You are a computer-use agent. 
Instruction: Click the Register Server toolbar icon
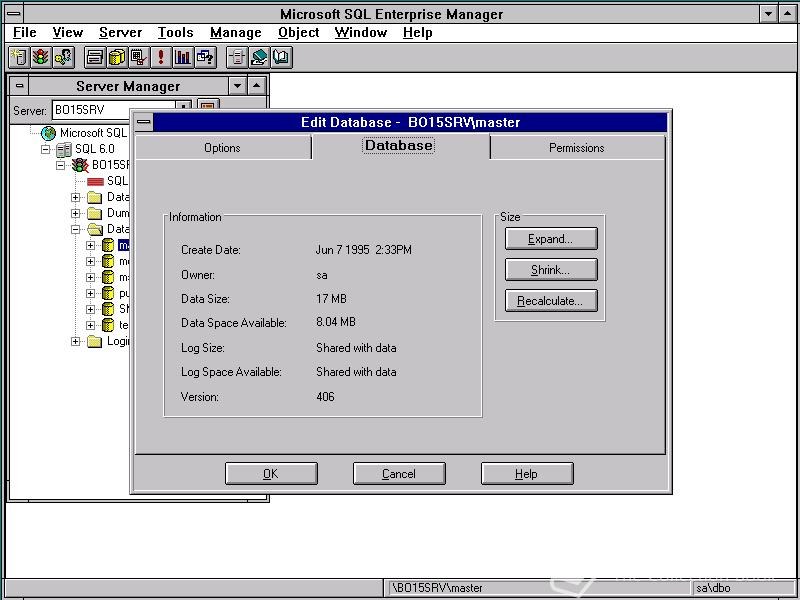(19, 57)
